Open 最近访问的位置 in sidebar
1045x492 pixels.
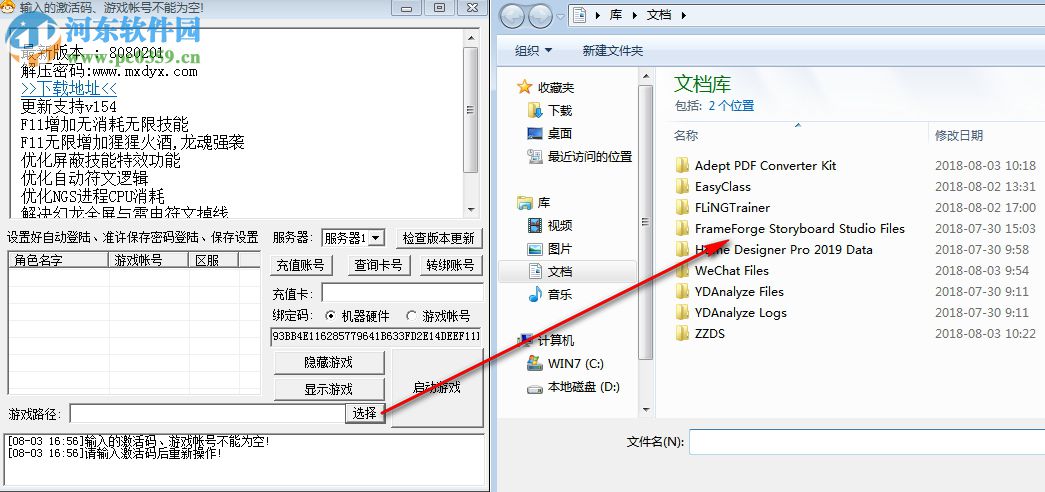[x=589, y=156]
